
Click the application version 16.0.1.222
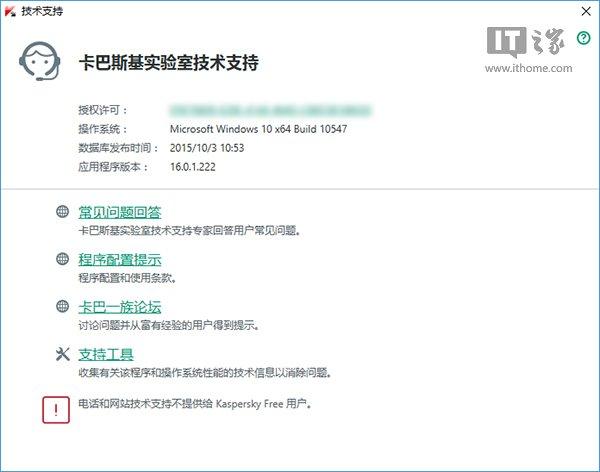coord(193,167)
